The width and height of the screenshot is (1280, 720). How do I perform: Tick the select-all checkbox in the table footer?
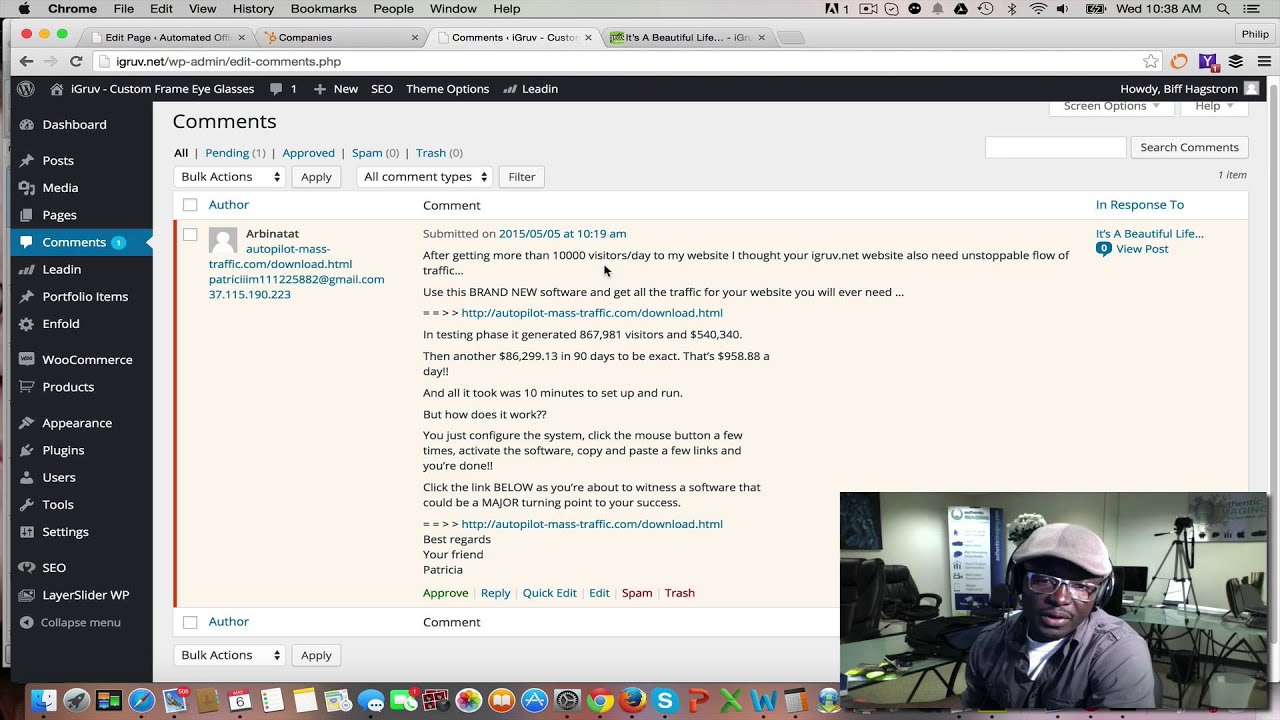190,622
